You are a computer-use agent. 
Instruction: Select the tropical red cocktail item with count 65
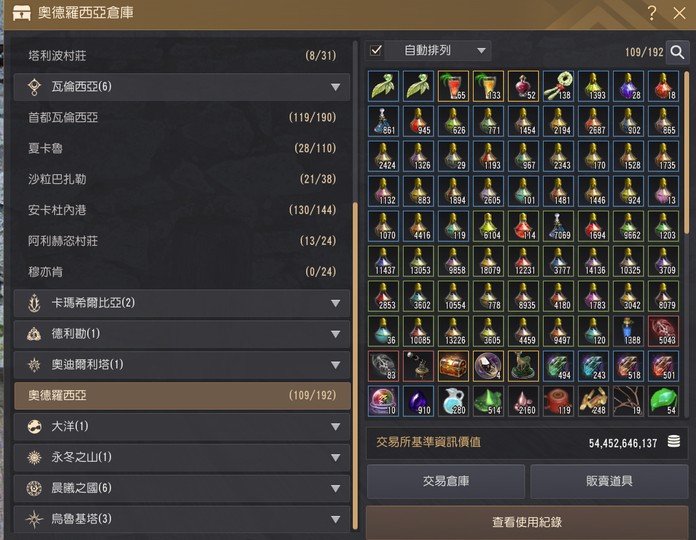coord(453,86)
